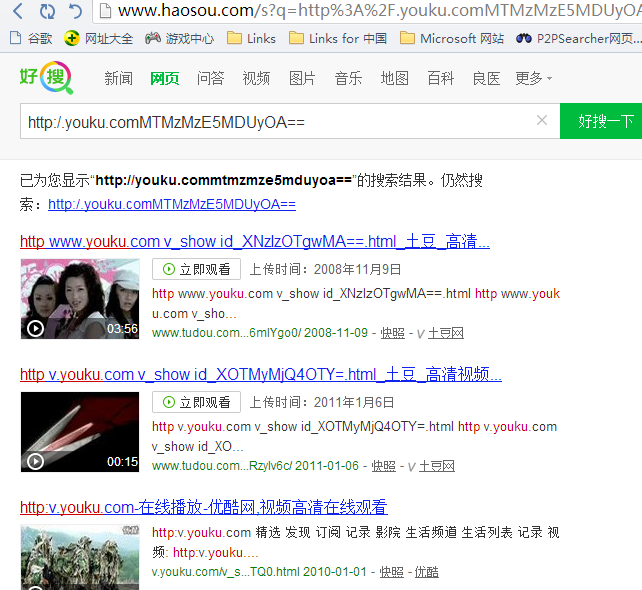Play the 00:15 video via play icon
The height and width of the screenshot is (590, 642).
pyautogui.click(x=35, y=461)
